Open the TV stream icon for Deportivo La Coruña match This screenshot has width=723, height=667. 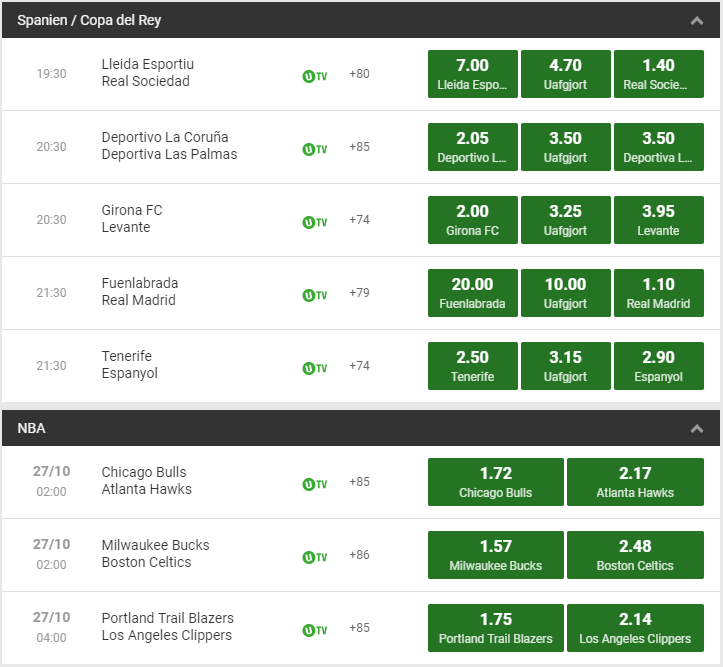314,149
